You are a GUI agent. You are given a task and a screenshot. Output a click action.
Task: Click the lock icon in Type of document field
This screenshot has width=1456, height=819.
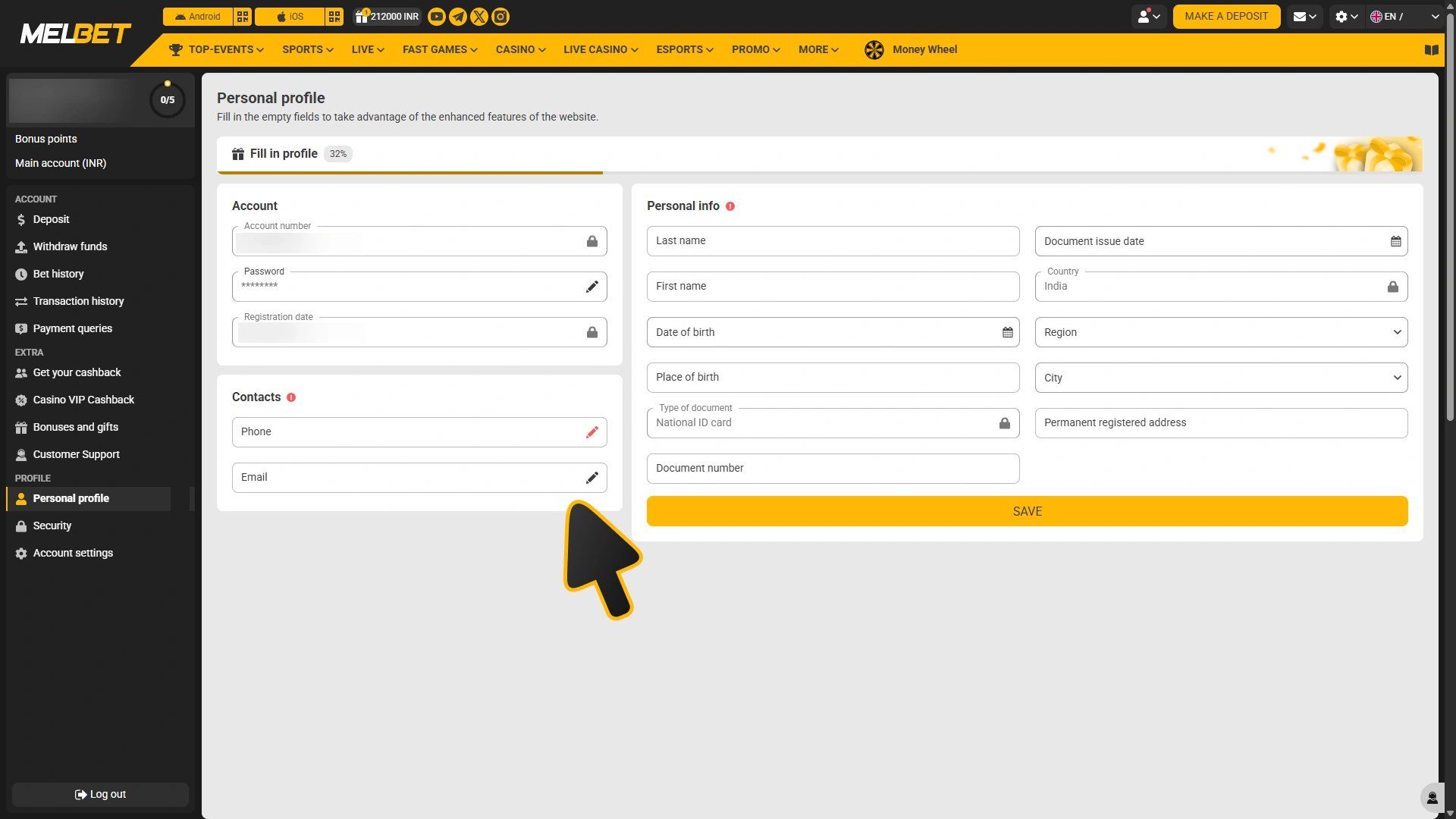point(1005,423)
